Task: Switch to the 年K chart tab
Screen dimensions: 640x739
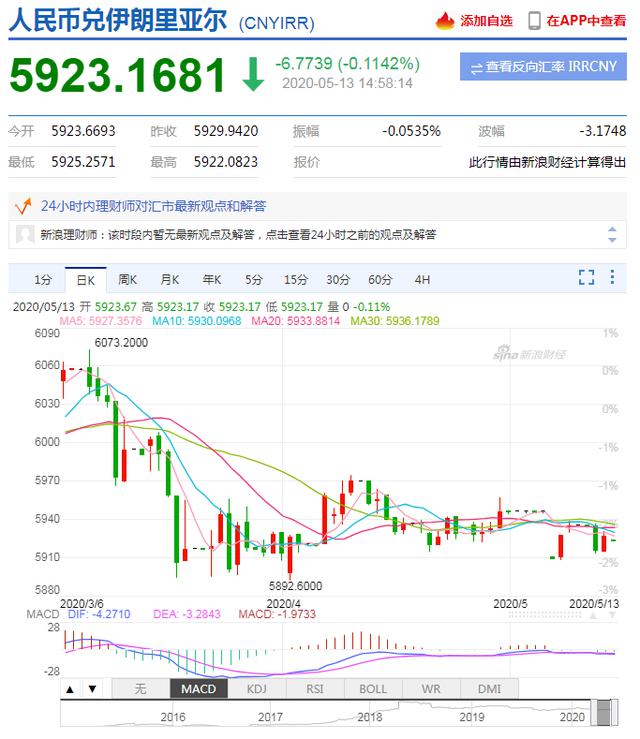Action: click(212, 280)
